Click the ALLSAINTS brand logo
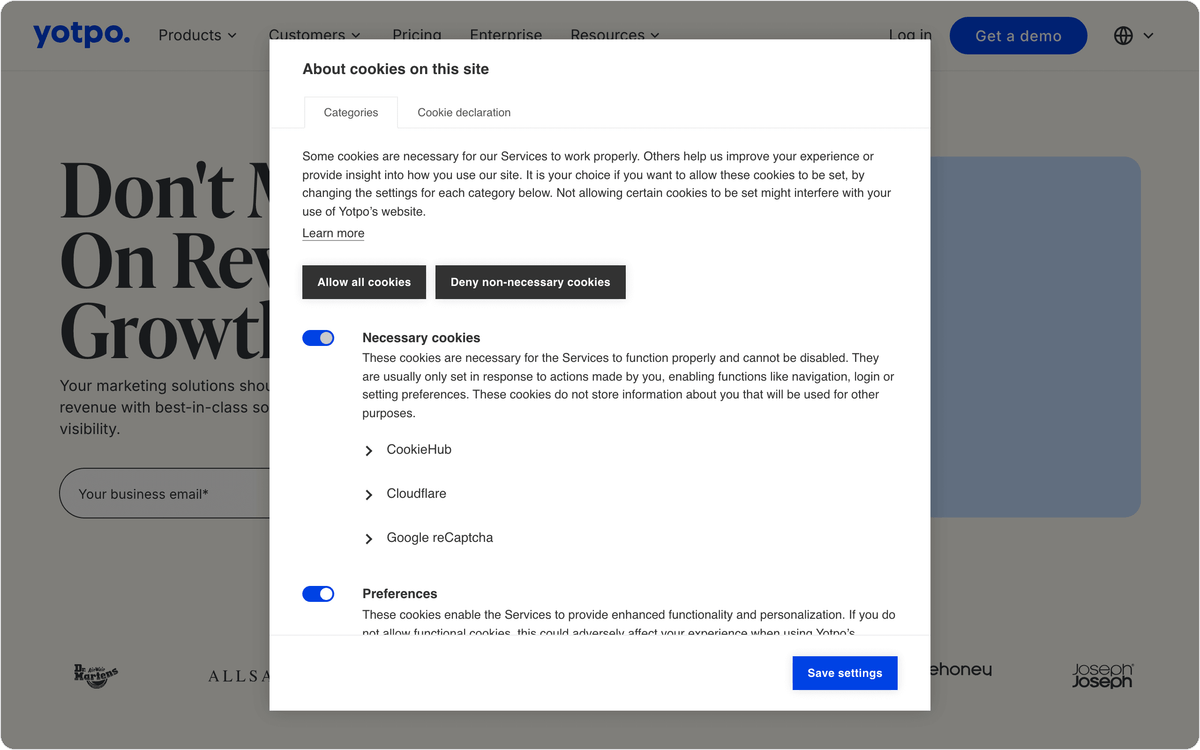This screenshot has width=1200, height=750. pos(239,677)
